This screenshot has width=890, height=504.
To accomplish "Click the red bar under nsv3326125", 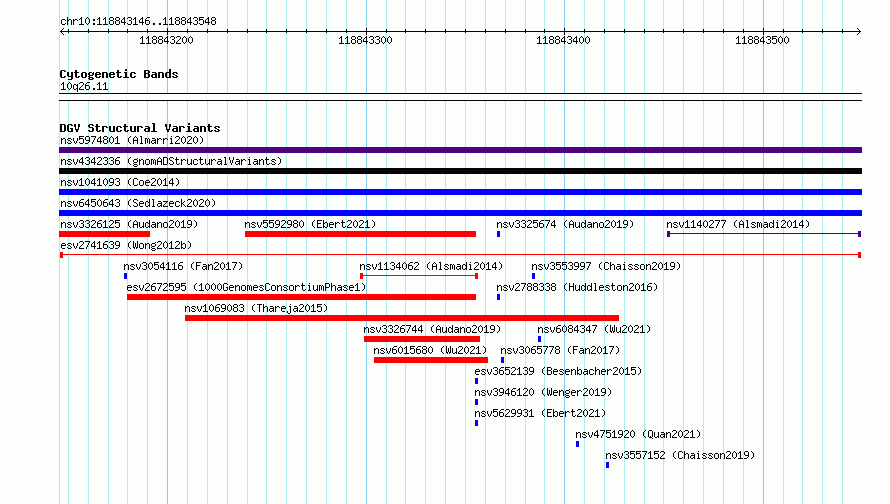I will pyautogui.click(x=104, y=234).
